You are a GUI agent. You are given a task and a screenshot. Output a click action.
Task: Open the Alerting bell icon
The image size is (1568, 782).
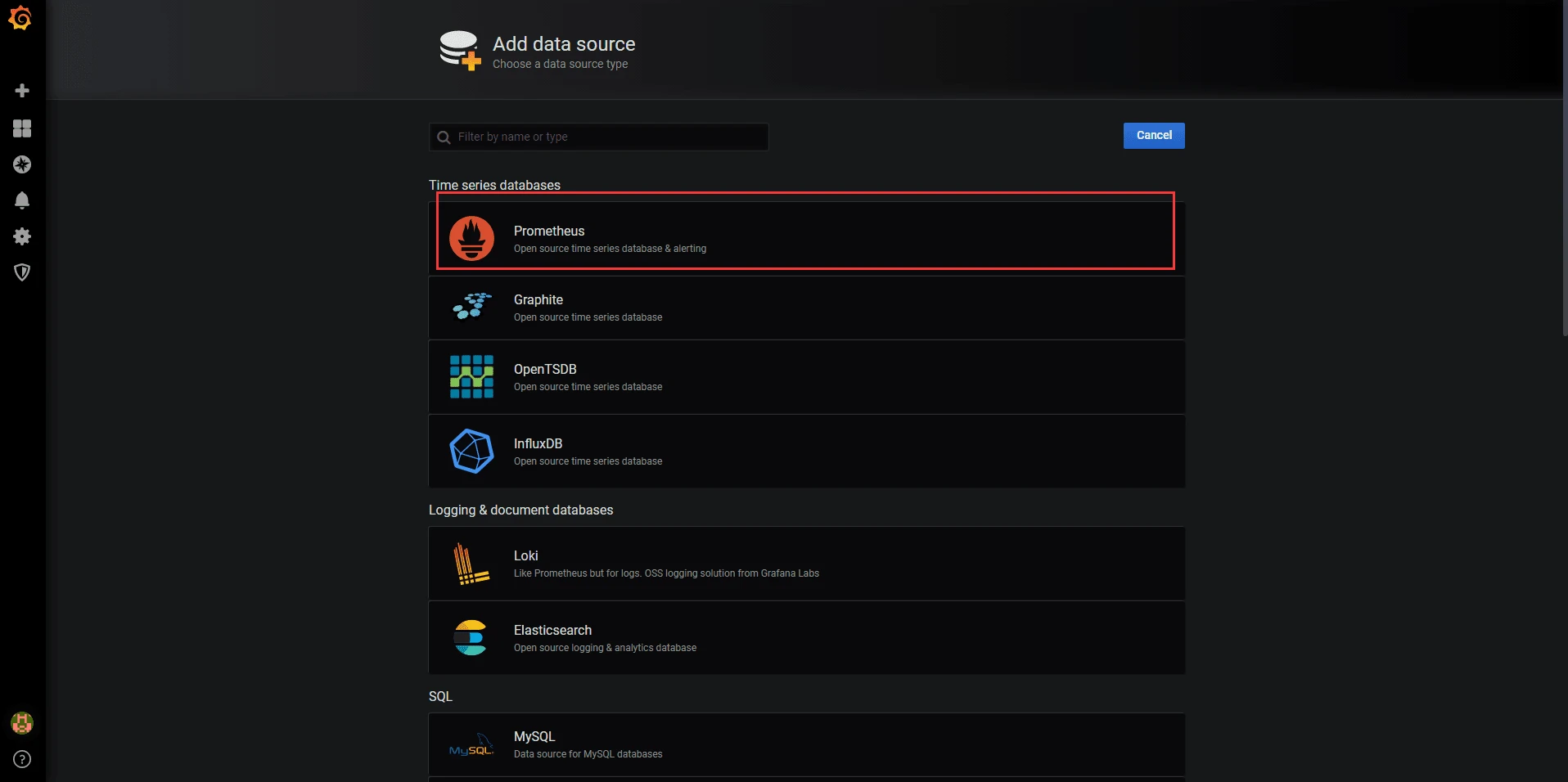pos(22,200)
